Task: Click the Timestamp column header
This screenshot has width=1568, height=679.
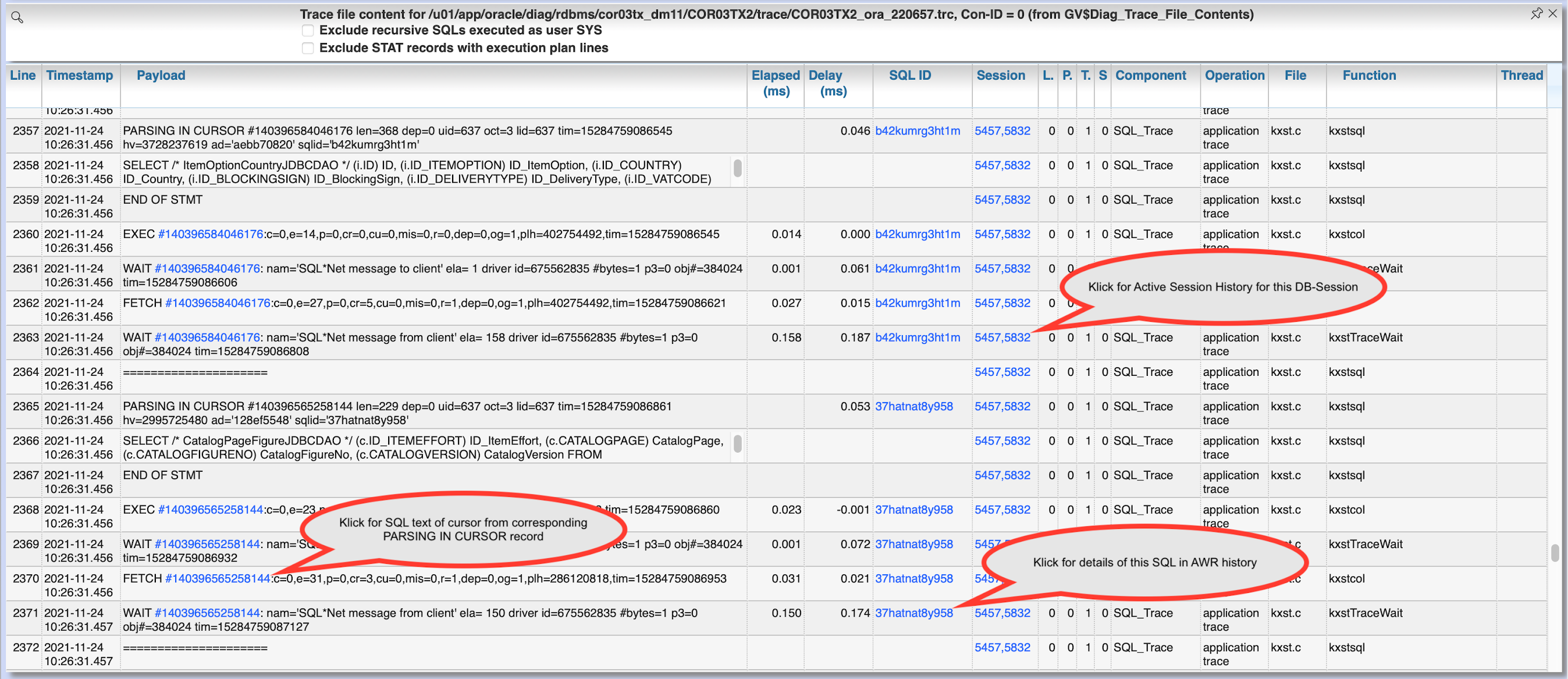Action: (x=80, y=75)
